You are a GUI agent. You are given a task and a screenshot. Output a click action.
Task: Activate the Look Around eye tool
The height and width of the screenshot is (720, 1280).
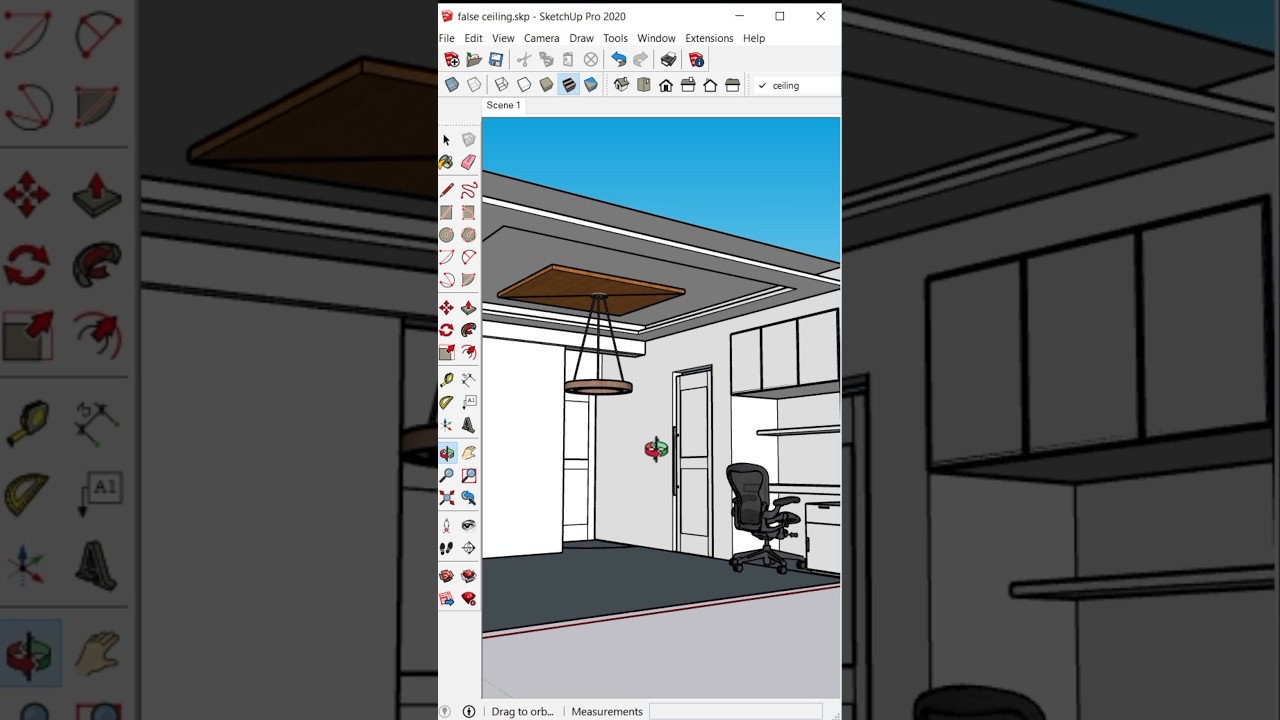468,525
